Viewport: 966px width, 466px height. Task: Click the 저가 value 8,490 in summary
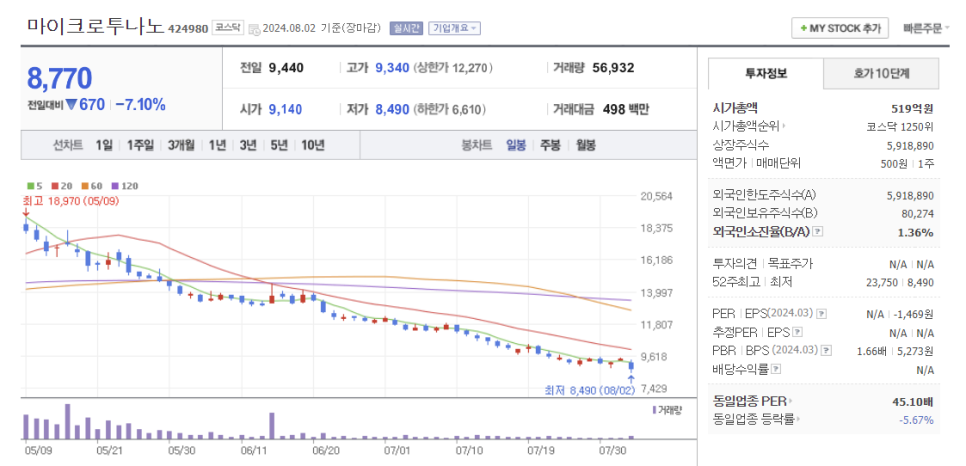click(x=392, y=110)
